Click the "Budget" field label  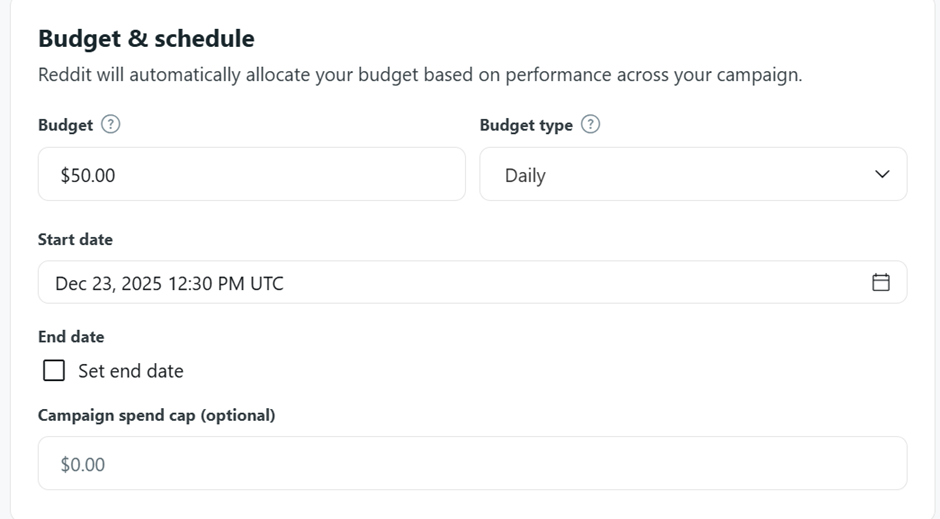pos(65,125)
